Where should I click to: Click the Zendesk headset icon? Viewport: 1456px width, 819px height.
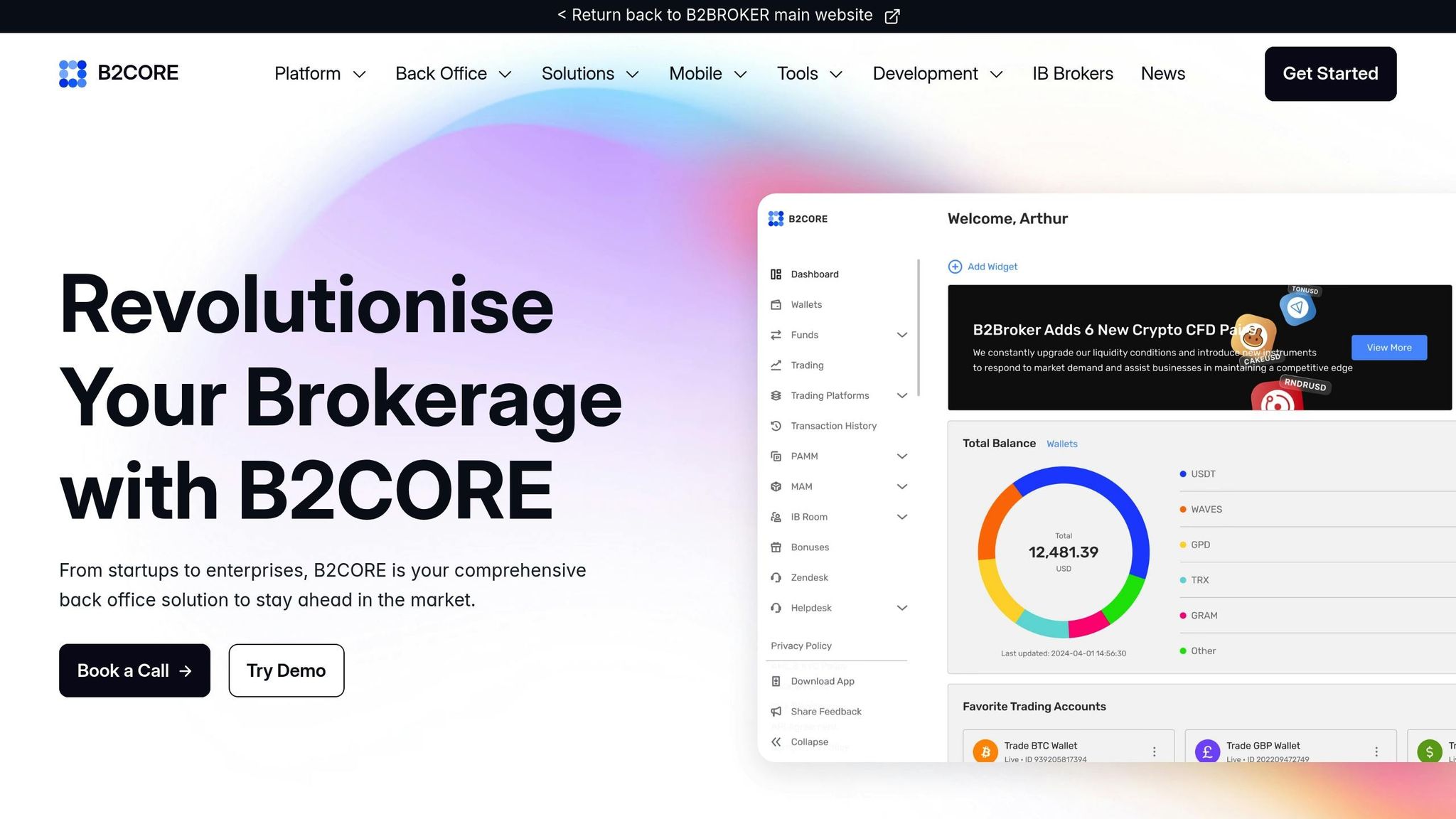pos(776,578)
